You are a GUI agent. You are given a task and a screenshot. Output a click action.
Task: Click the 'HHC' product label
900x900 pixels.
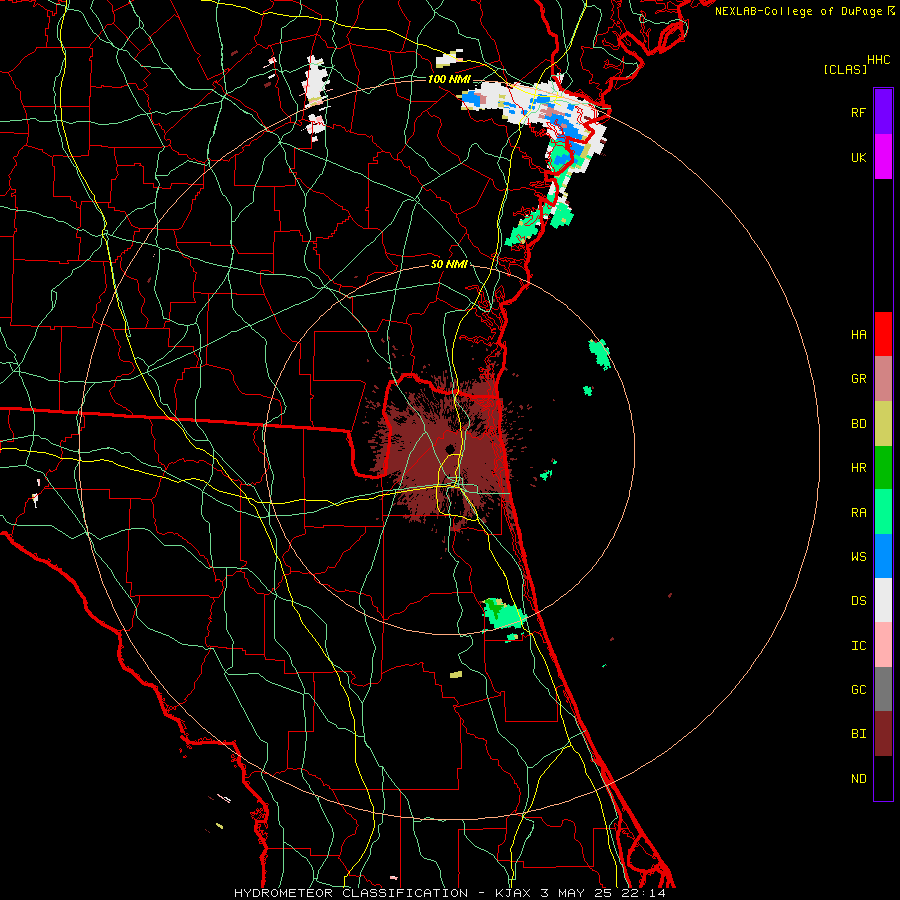[878, 60]
